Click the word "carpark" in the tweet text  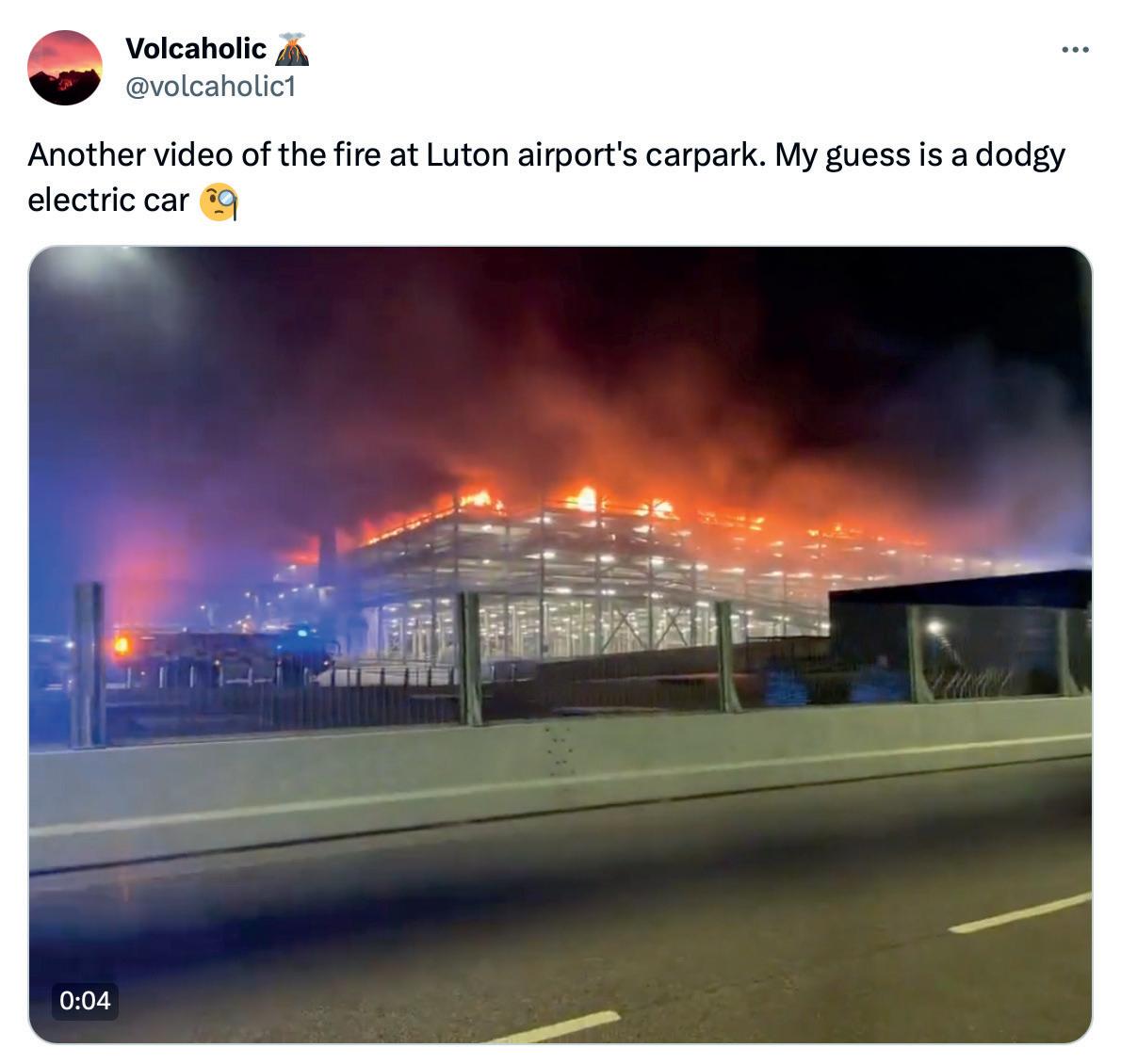(704, 155)
